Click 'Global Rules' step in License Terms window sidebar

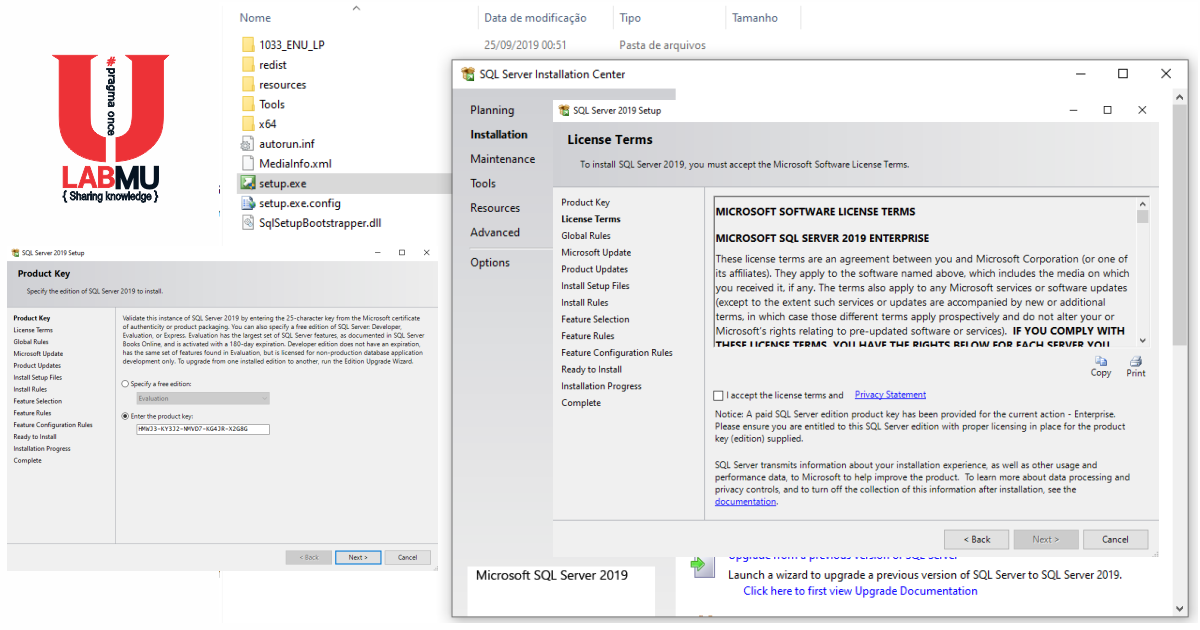(586, 236)
